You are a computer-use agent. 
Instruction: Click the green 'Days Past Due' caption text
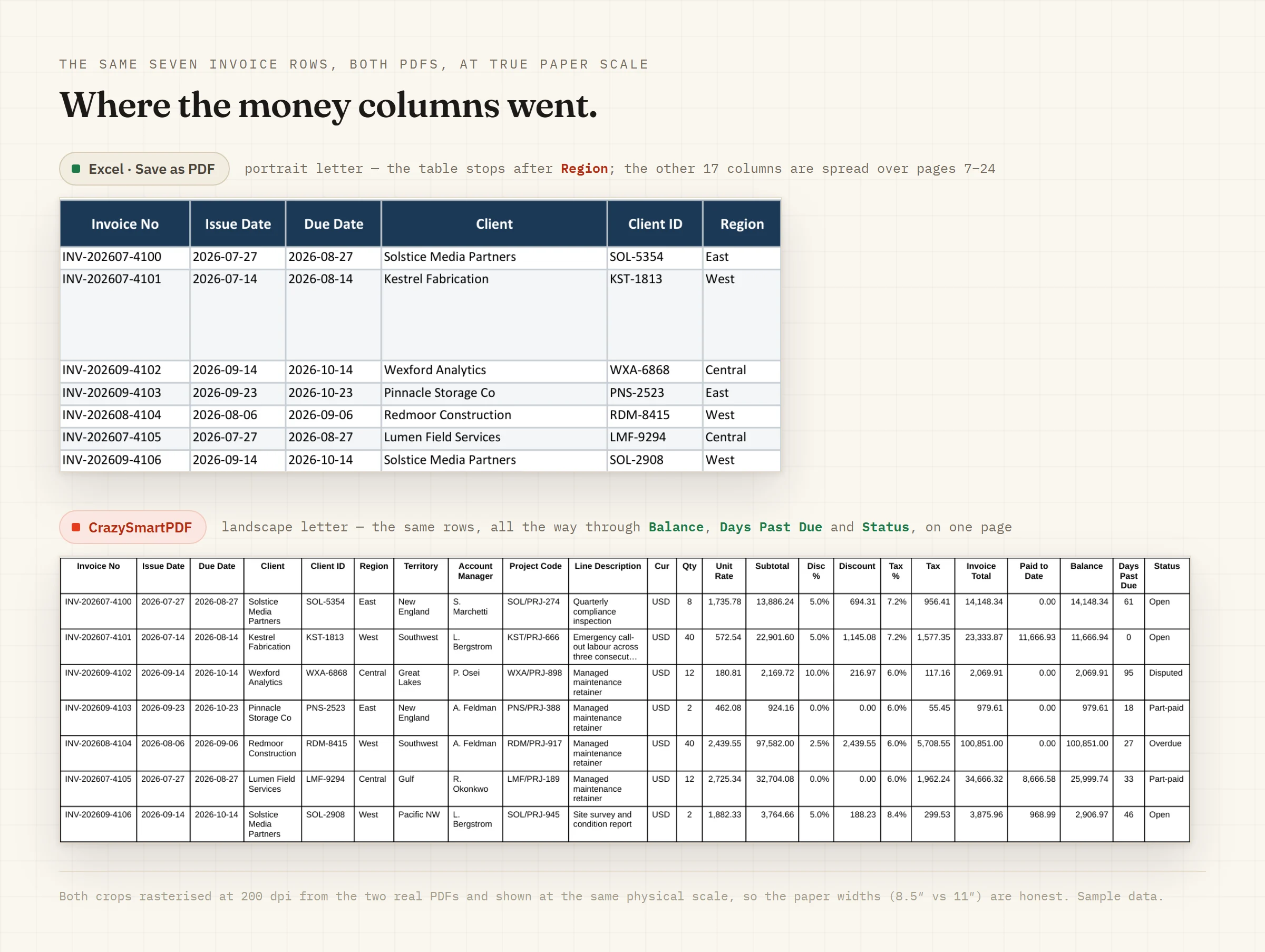770,527
